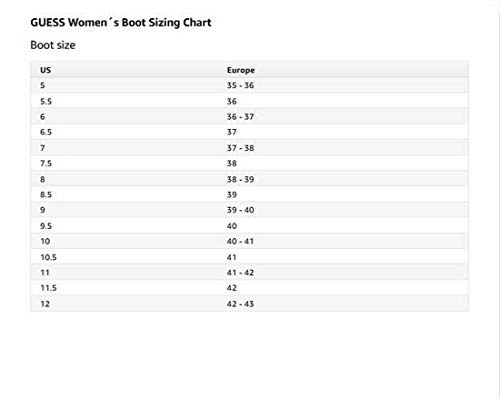
Task: Click Europe size 41 - 42 cell
Action: tap(240, 273)
